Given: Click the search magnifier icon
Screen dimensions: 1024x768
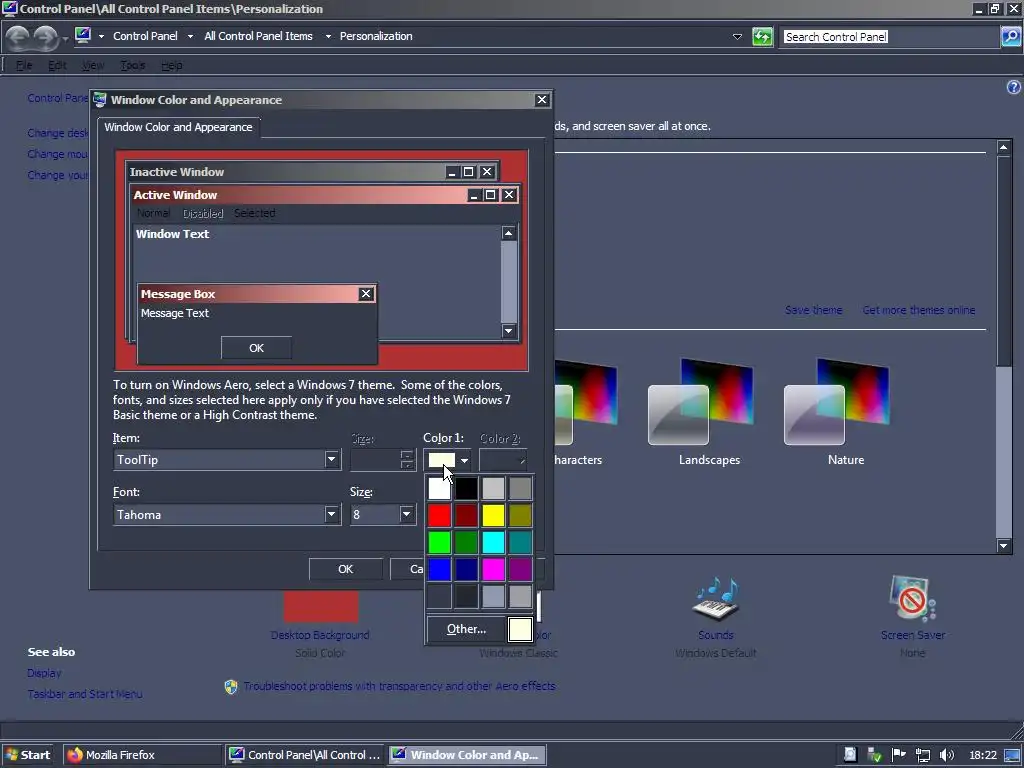Looking at the screenshot, I should tap(1010, 37).
